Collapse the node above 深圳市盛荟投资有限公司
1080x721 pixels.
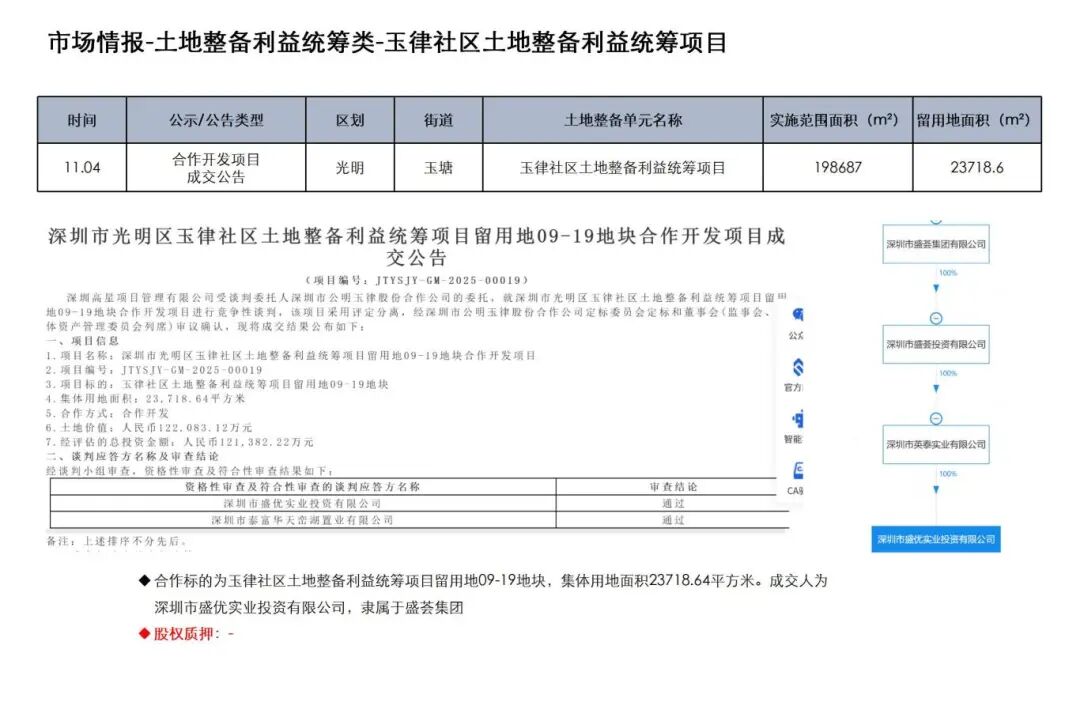point(935,318)
